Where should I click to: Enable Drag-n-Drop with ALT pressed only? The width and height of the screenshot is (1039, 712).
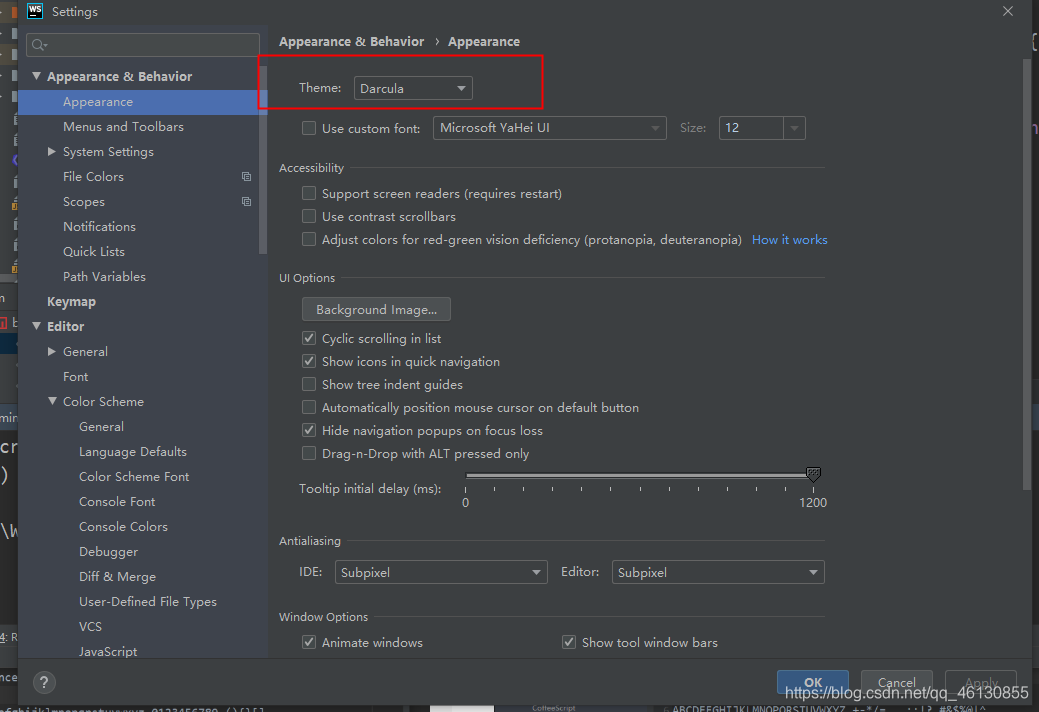coord(309,453)
